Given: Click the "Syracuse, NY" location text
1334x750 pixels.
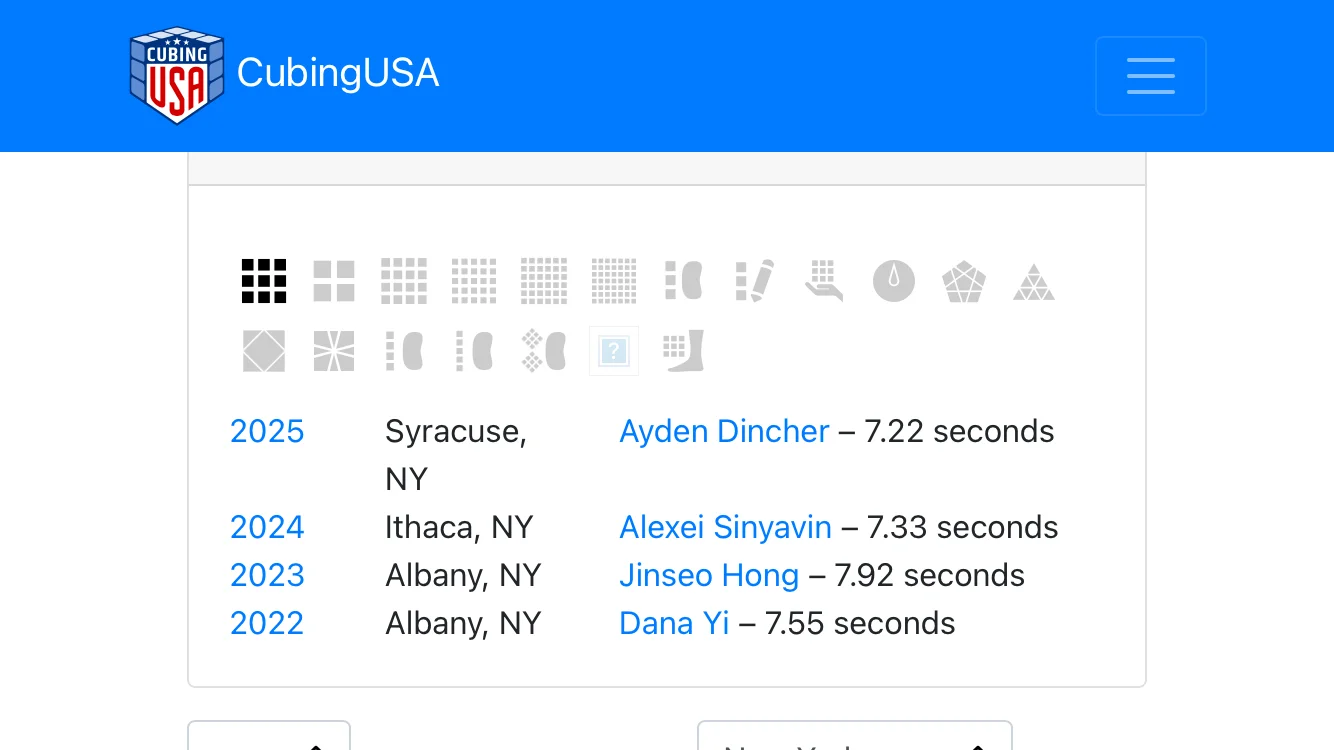Looking at the screenshot, I should point(456,455).
